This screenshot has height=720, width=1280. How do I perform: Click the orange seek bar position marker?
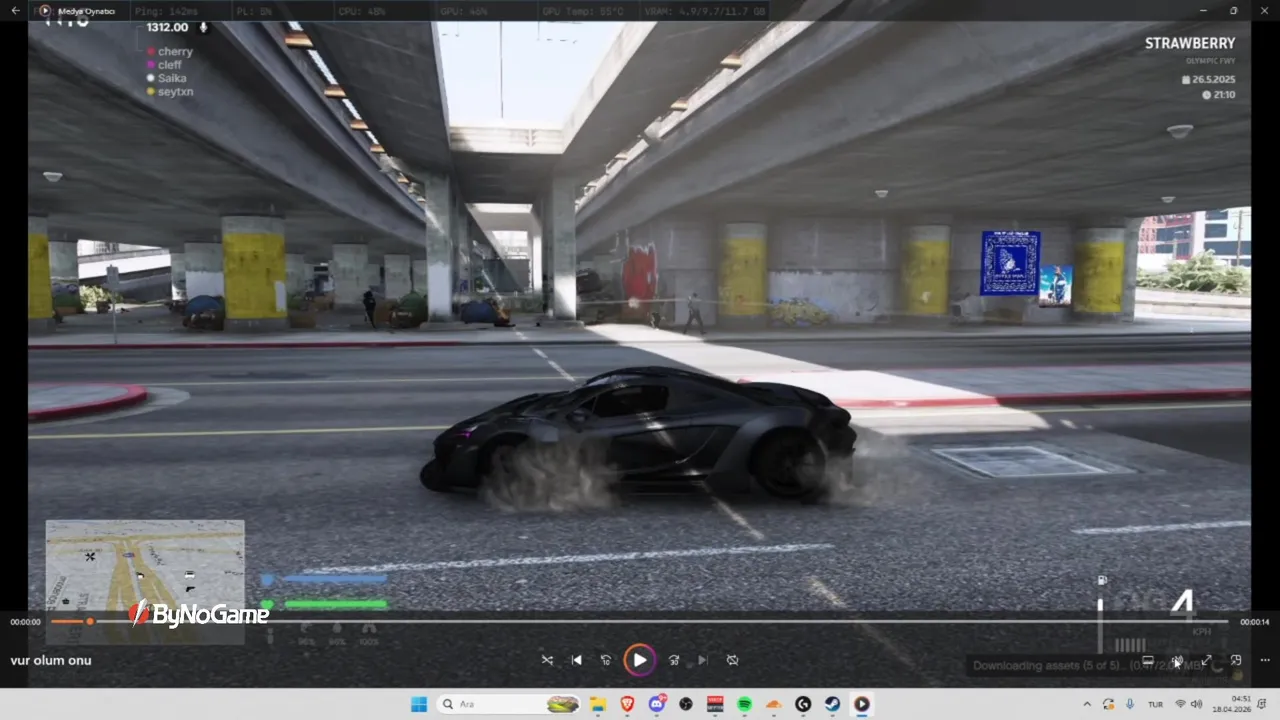click(90, 622)
